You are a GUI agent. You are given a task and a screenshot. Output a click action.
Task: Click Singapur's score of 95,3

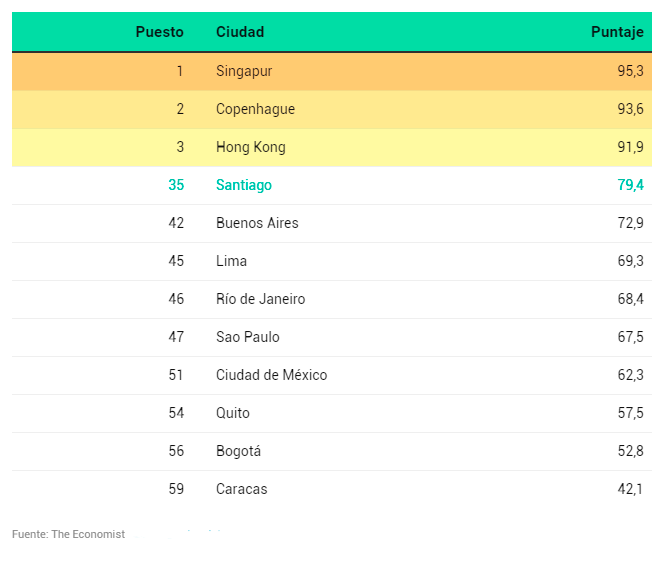[630, 71]
